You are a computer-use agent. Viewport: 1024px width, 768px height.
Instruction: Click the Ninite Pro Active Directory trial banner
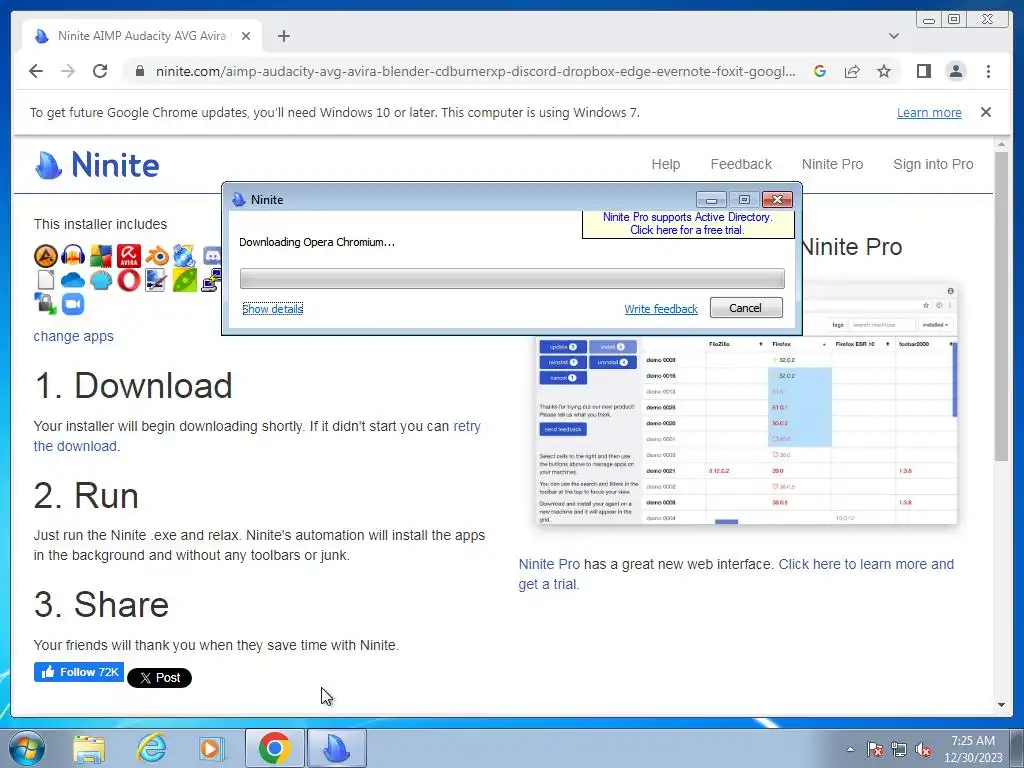pyautogui.click(x=687, y=223)
